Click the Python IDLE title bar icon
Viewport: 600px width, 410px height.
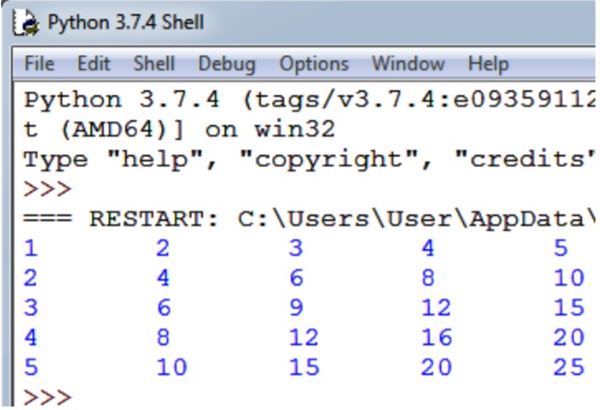coord(26,23)
